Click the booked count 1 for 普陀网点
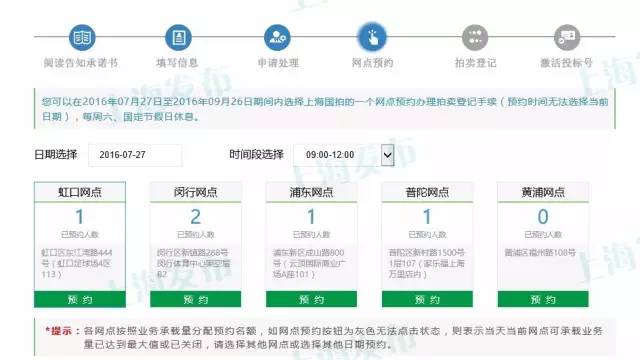This screenshot has height=360, width=640. 427,217
